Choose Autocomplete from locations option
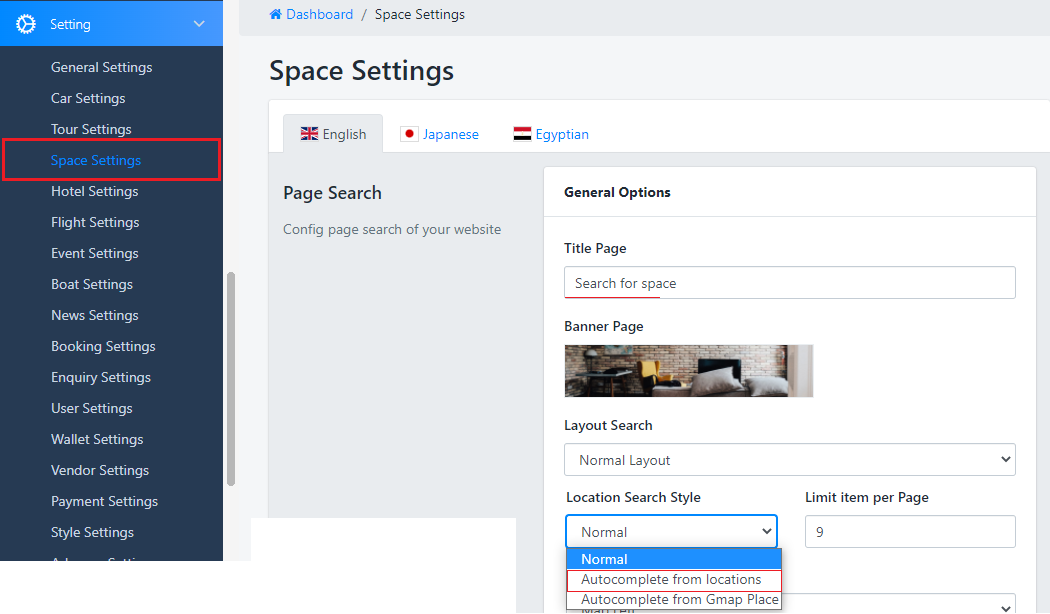 click(x=671, y=580)
